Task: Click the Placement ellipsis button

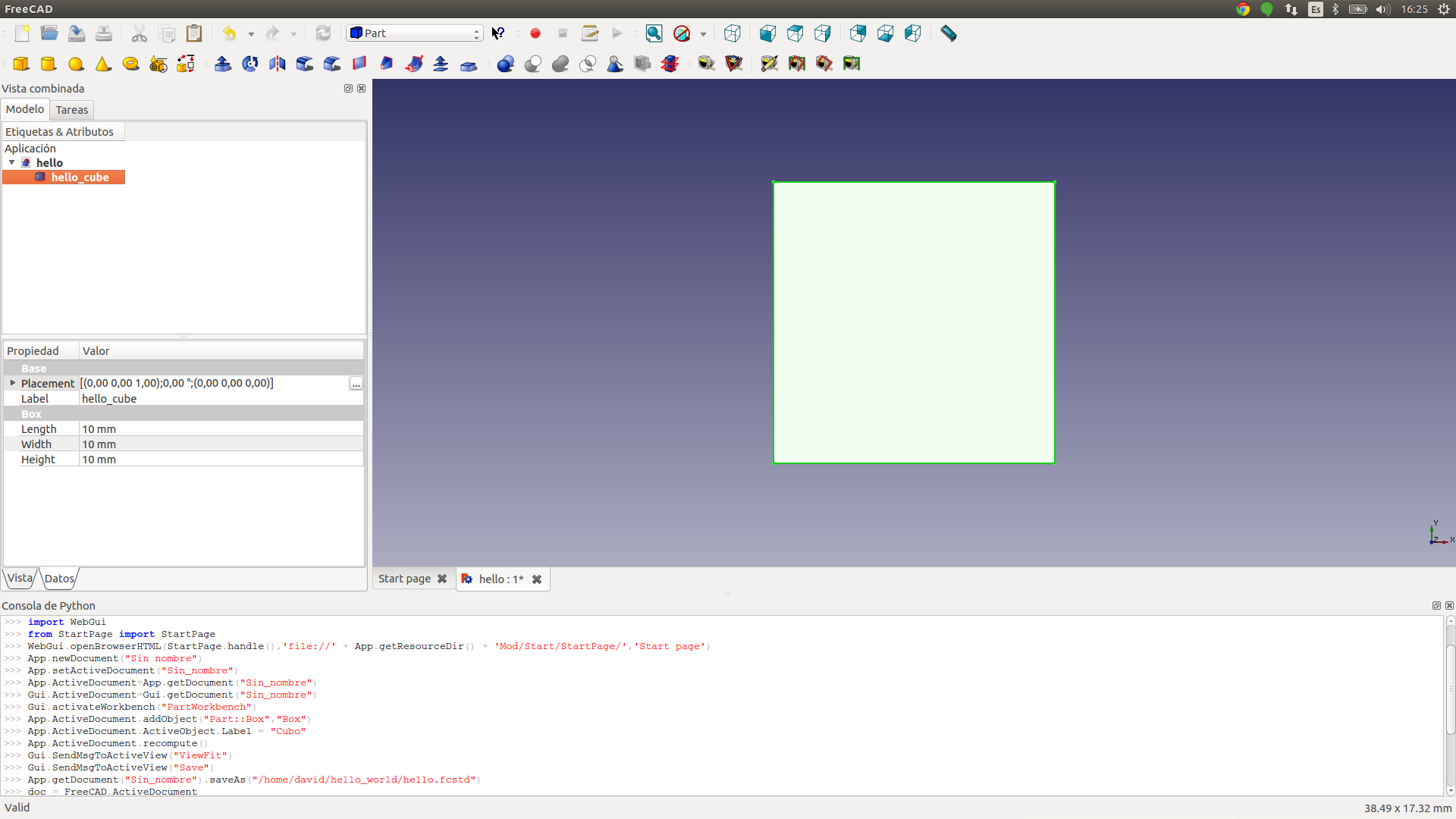Action: pyautogui.click(x=356, y=384)
